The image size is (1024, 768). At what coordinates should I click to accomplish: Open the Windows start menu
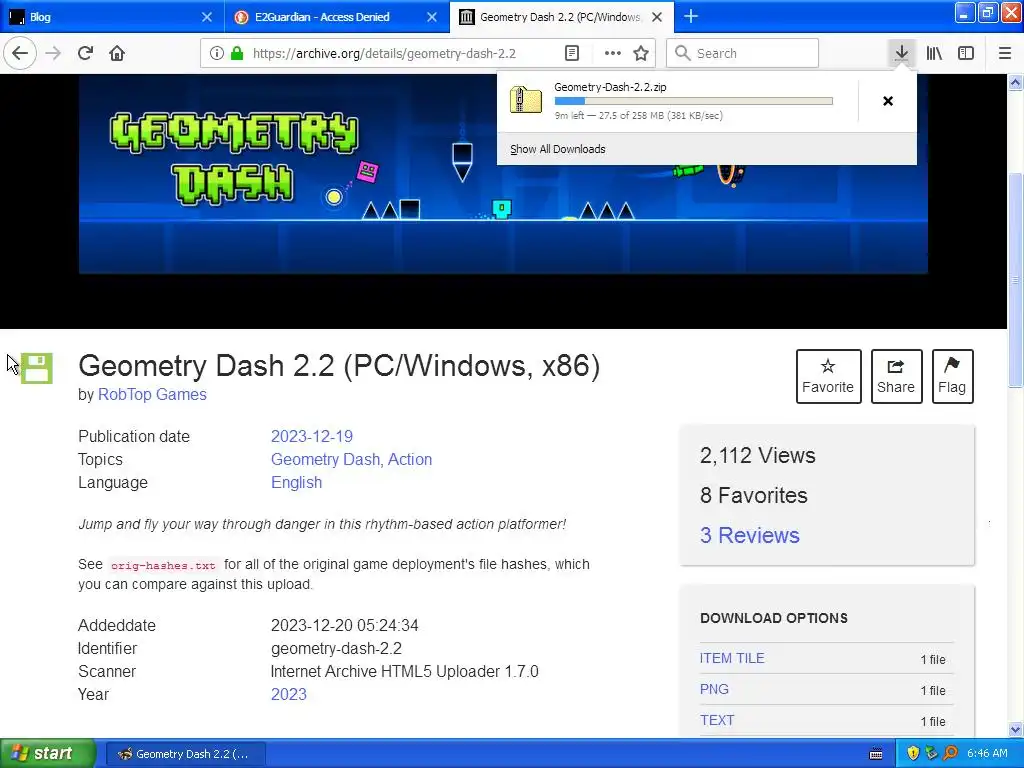[x=48, y=753]
